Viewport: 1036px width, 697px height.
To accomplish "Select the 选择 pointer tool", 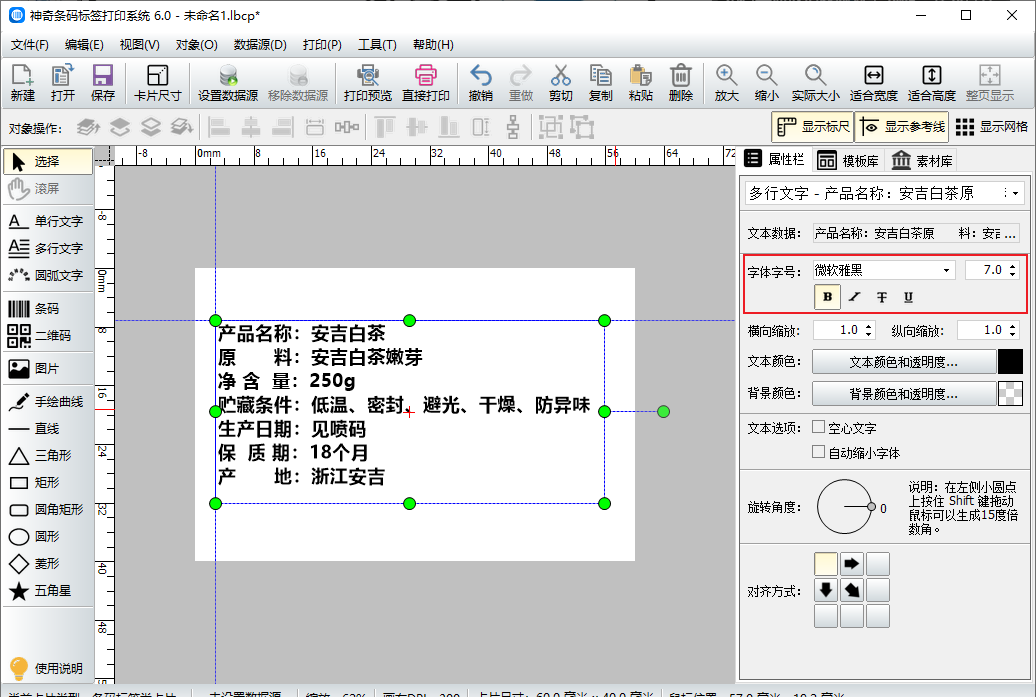I will click(48, 161).
